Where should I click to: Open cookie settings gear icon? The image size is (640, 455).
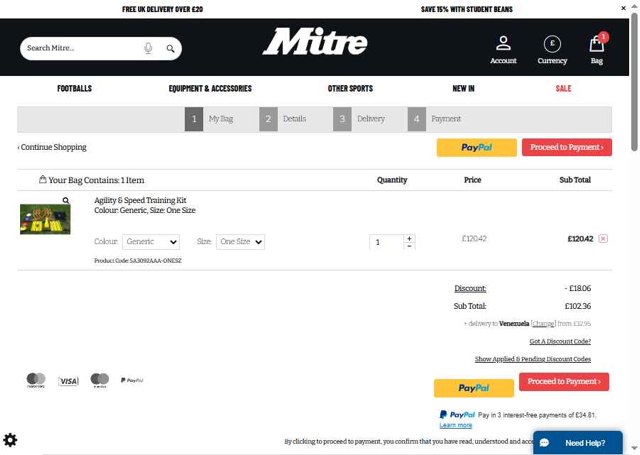click(10, 440)
